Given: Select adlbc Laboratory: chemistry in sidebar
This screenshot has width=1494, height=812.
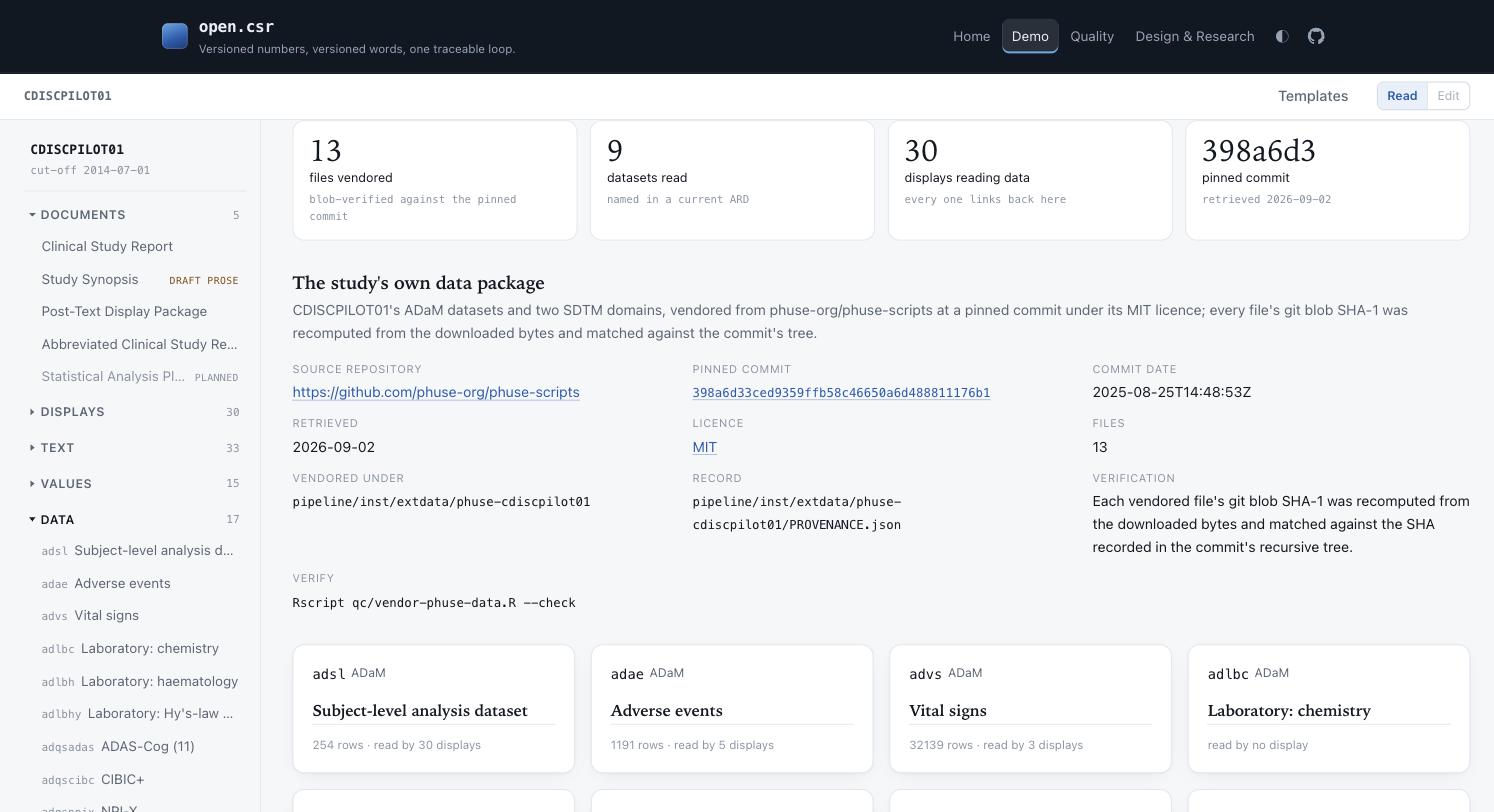Looking at the screenshot, I should [x=140, y=649].
